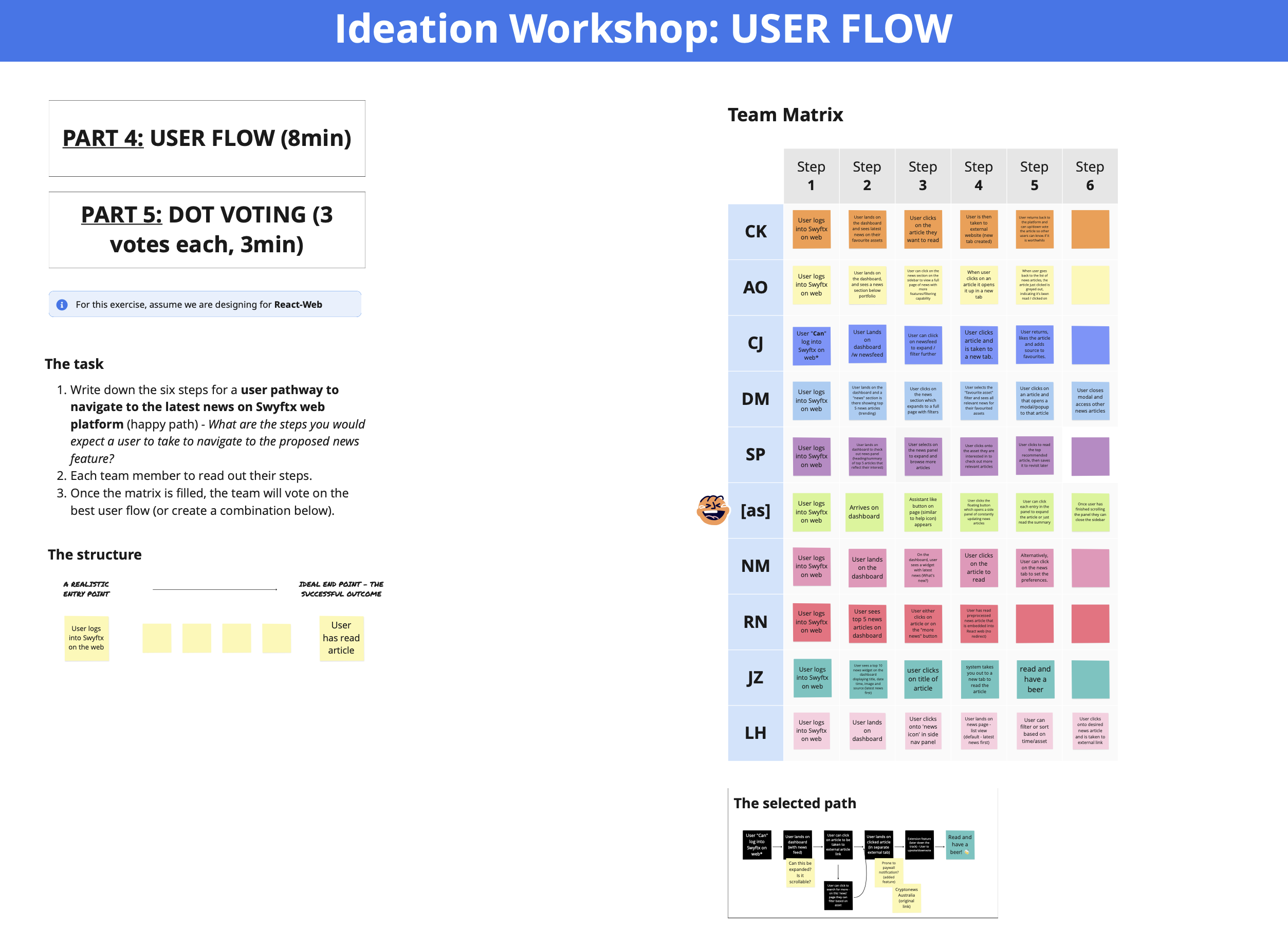The height and width of the screenshot is (929, 1288).
Task: Click the 'CK' row label
Action: [x=756, y=232]
